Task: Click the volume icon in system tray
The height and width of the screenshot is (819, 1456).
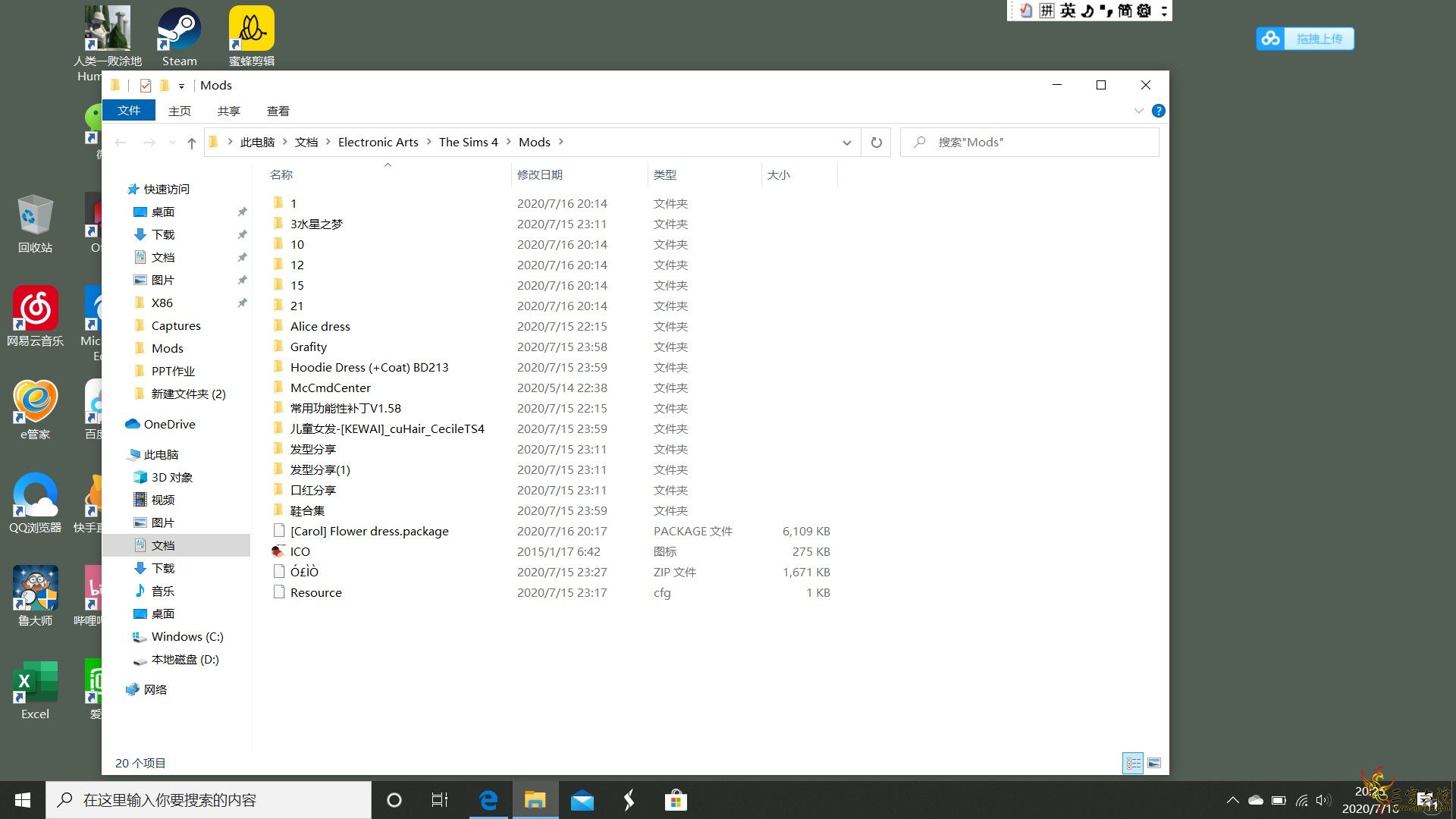Action: (1324, 800)
